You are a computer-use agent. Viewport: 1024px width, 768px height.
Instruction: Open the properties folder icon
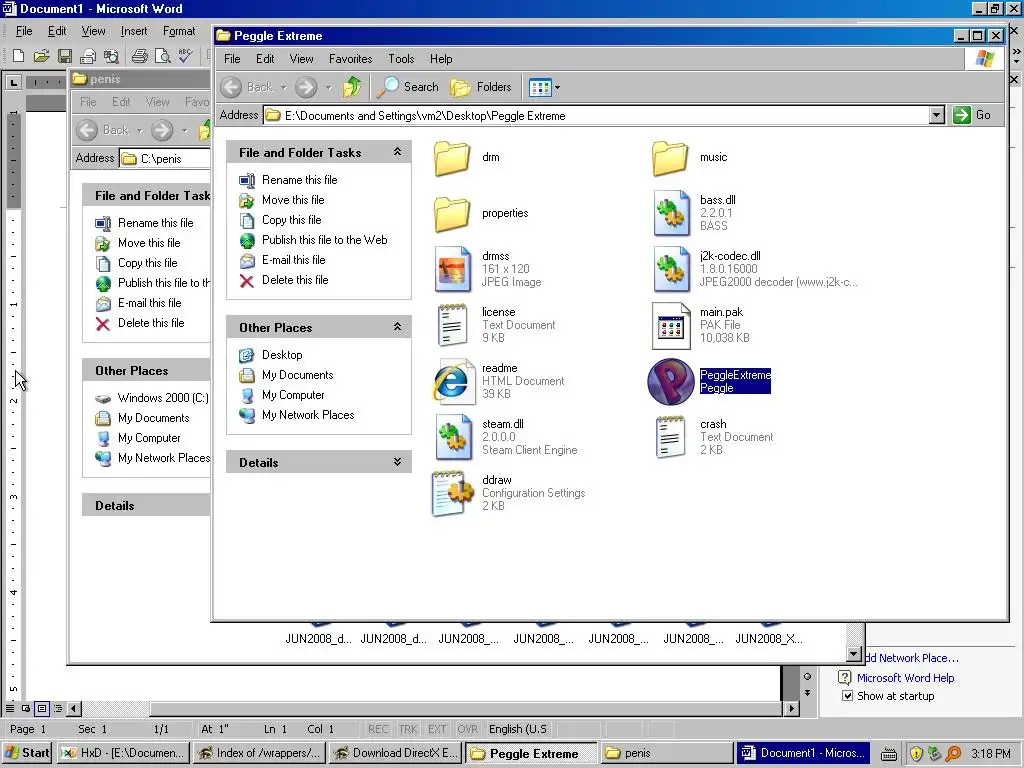[452, 214]
